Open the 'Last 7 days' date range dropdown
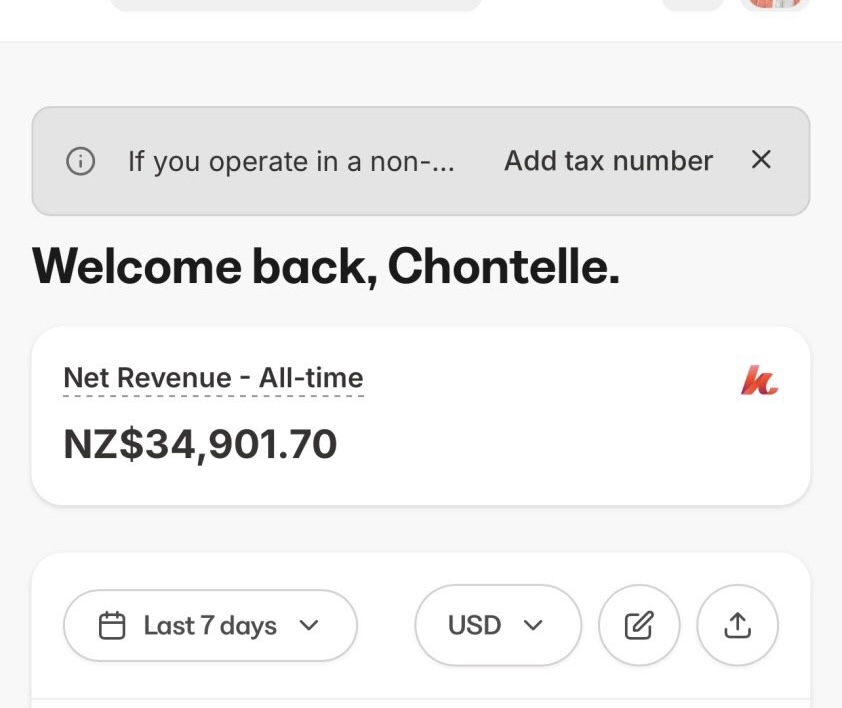 pyautogui.click(x=210, y=626)
